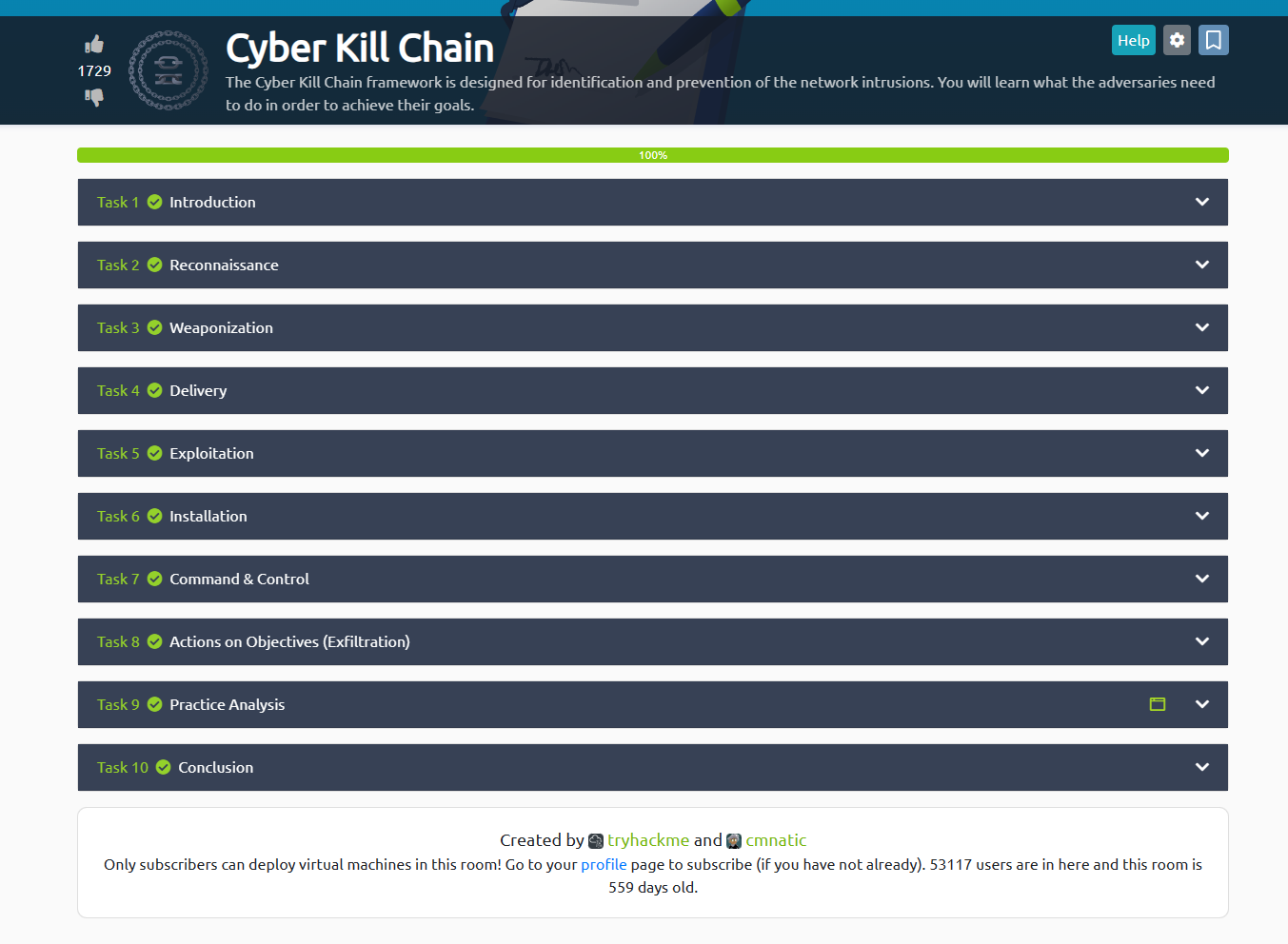
Task: Open the Exploitation task title
Action: (x=211, y=453)
